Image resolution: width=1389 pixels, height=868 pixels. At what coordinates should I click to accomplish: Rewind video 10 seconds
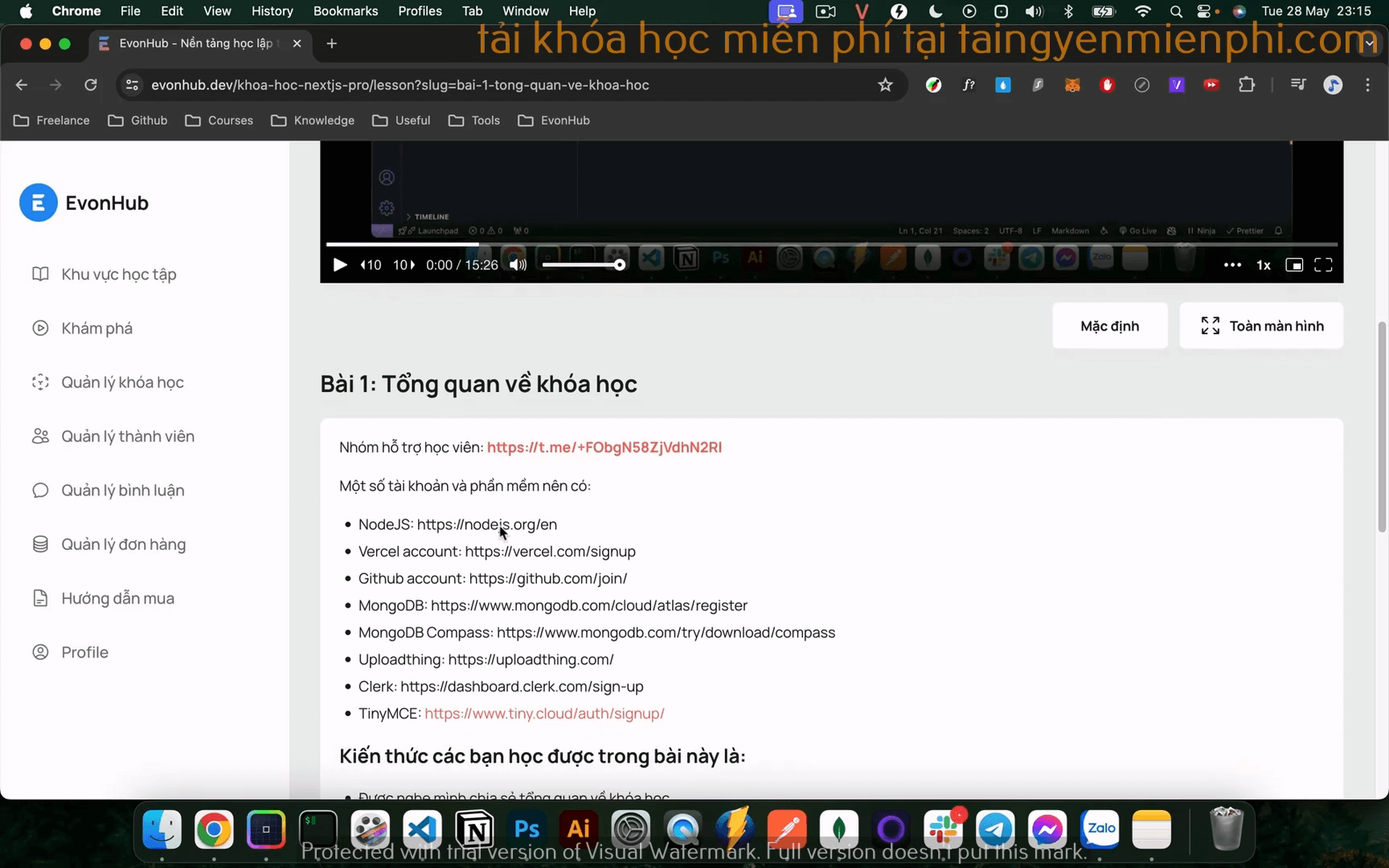(x=371, y=265)
